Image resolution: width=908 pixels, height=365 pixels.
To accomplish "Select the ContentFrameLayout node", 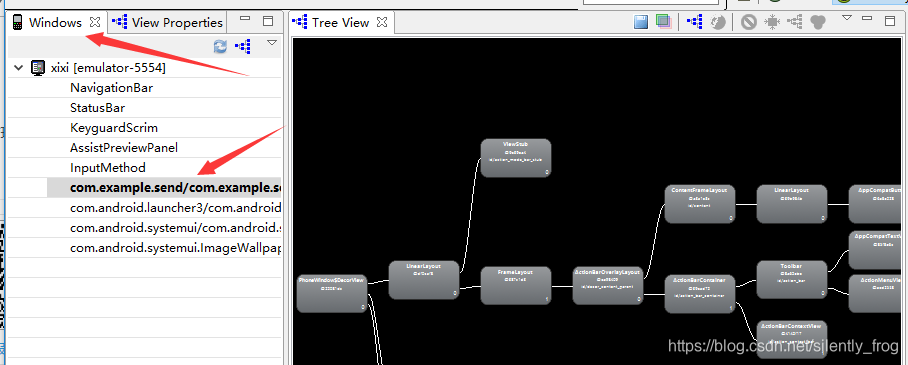I will [700, 204].
